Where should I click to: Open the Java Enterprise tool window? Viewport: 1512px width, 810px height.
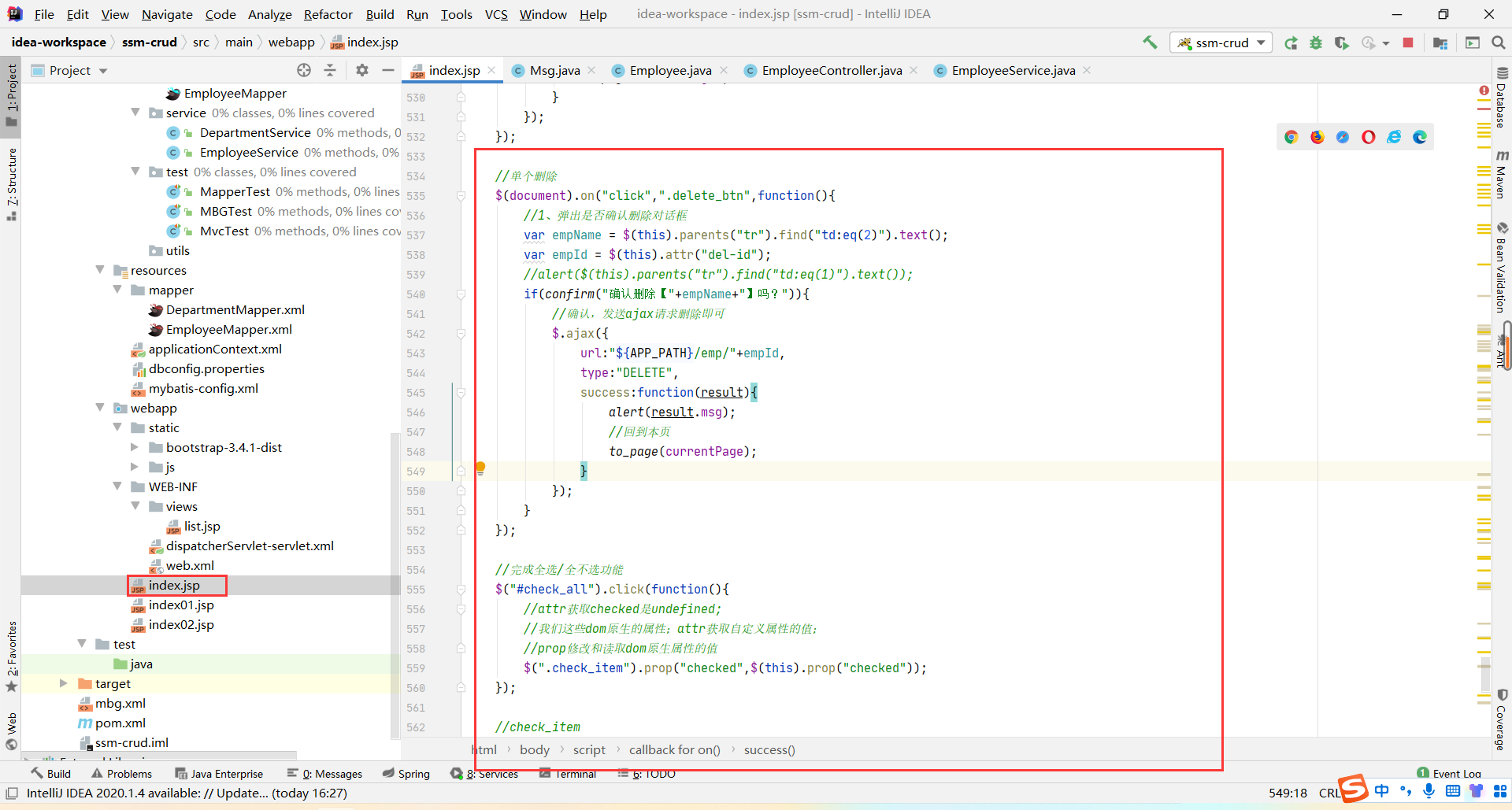click(x=219, y=774)
